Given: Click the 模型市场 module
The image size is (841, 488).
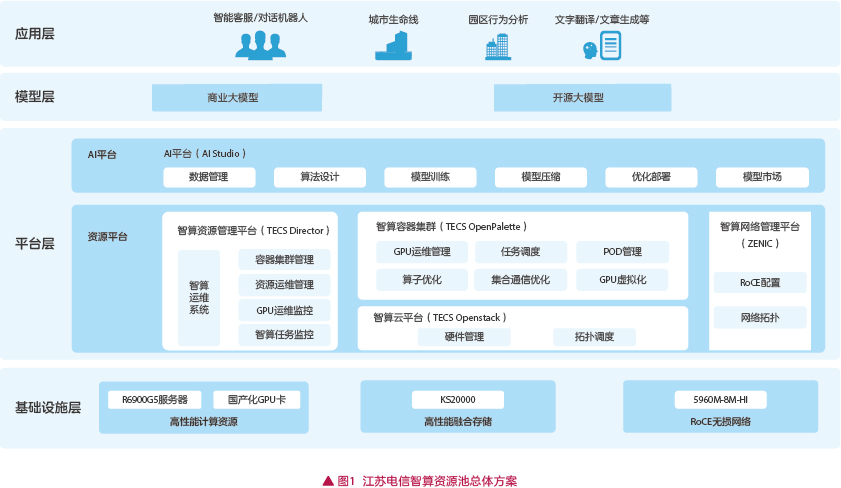Looking at the screenshot, I should 762,177.
